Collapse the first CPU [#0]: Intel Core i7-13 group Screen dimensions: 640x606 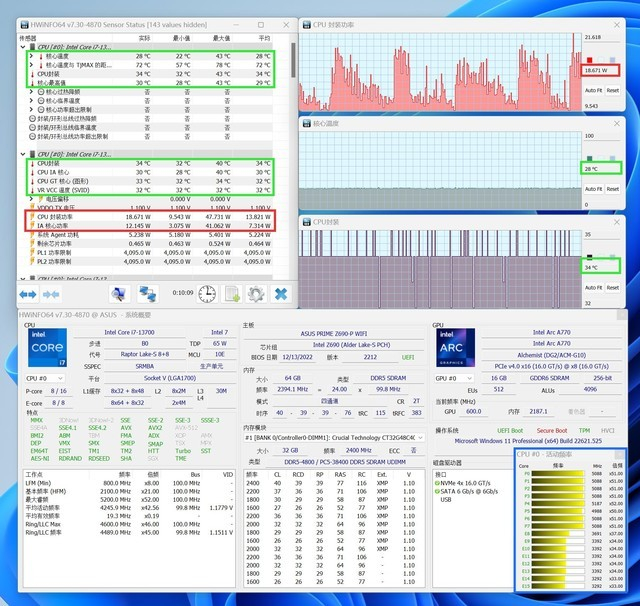(23, 47)
